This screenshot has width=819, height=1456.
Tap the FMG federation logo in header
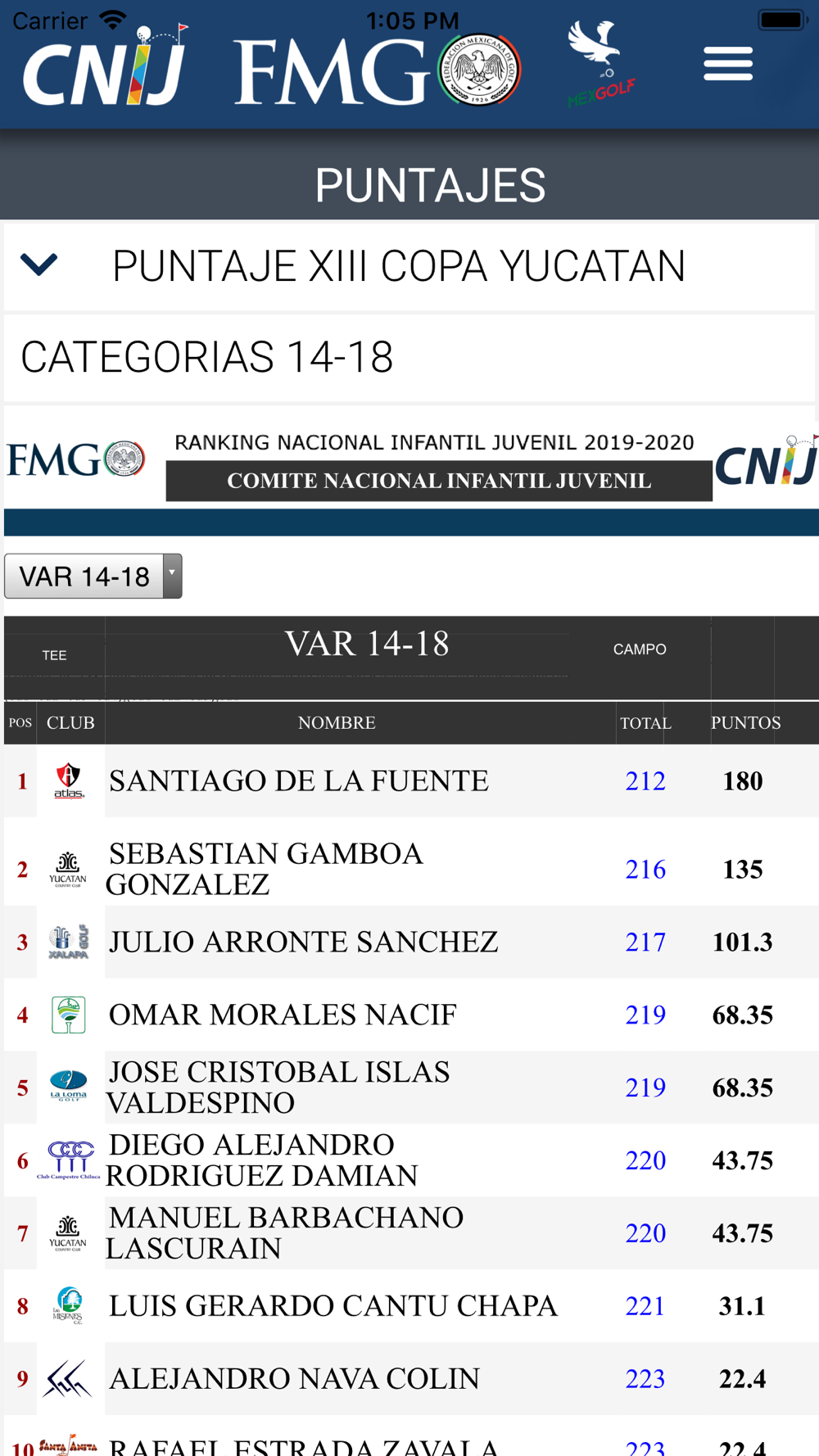click(x=378, y=70)
